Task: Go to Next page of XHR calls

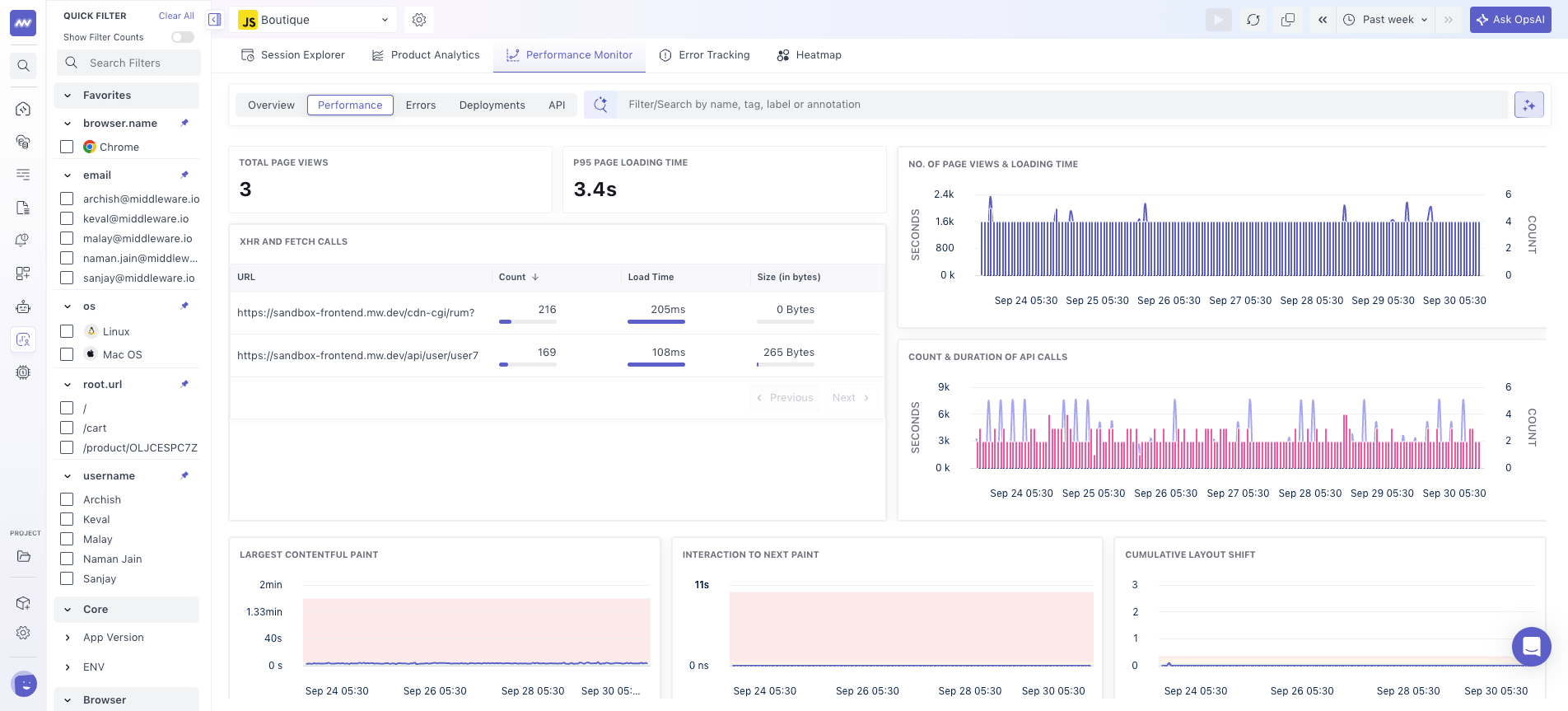Action: point(851,398)
